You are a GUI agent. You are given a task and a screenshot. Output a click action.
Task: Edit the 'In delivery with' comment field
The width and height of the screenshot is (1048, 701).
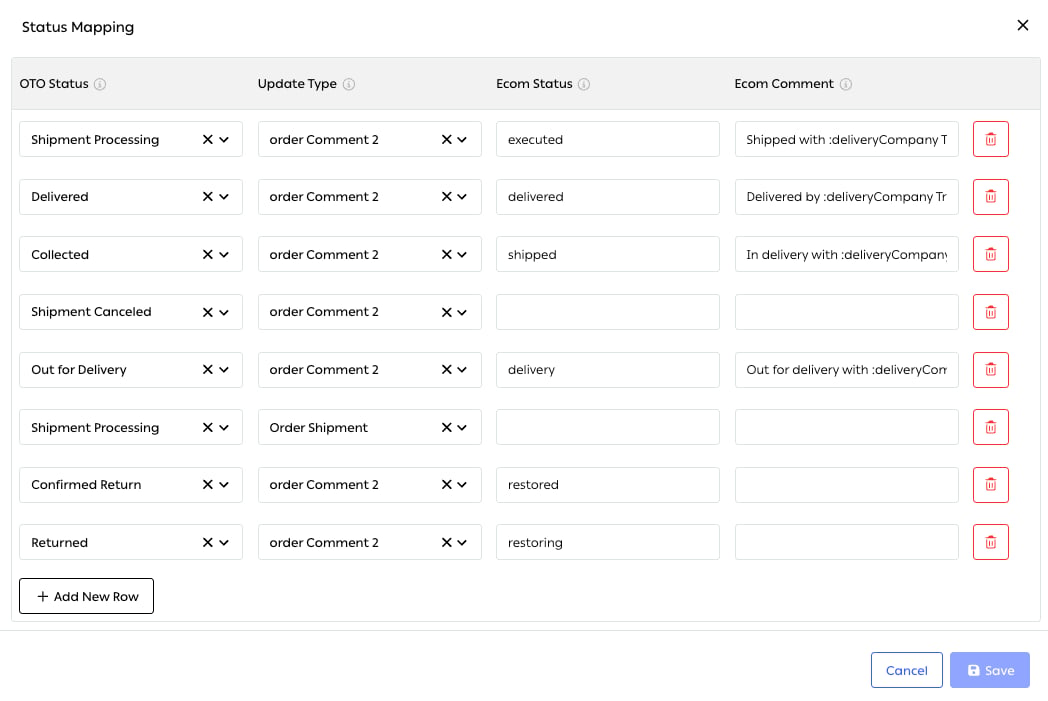846,254
